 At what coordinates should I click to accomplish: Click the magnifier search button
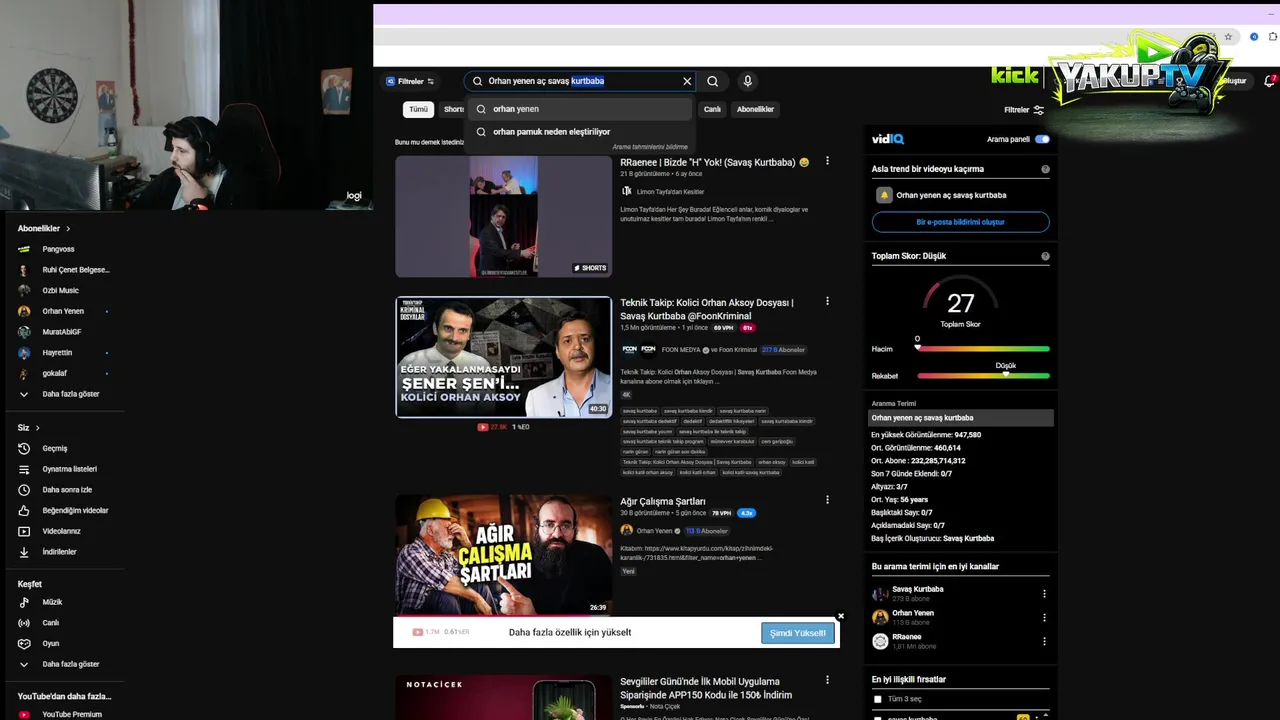pos(712,81)
